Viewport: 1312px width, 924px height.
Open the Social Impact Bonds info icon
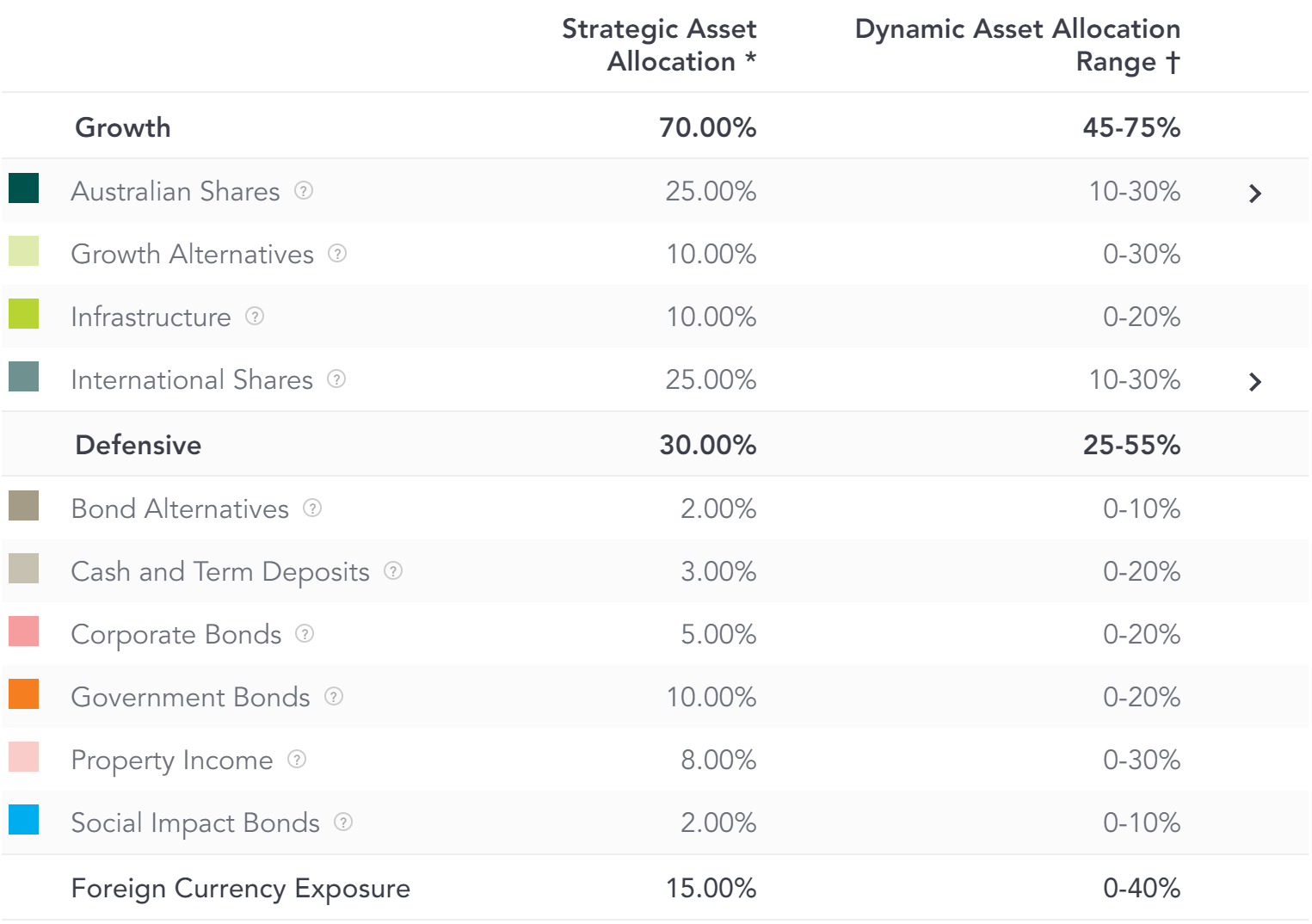click(x=343, y=822)
